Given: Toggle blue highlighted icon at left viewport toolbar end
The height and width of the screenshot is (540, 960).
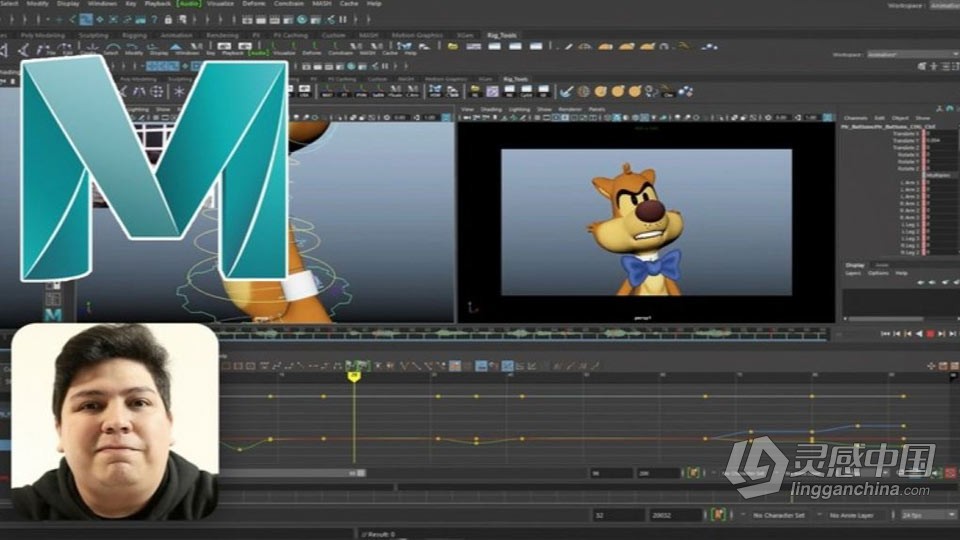Looking at the screenshot, I should click(446, 117).
